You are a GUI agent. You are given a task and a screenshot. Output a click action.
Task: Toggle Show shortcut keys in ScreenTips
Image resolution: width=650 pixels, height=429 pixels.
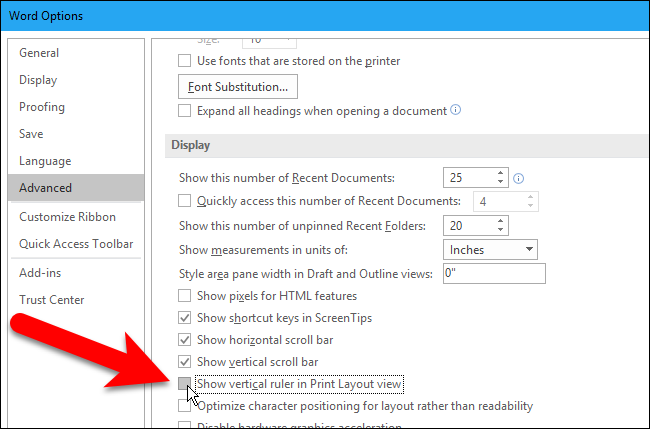(x=184, y=317)
